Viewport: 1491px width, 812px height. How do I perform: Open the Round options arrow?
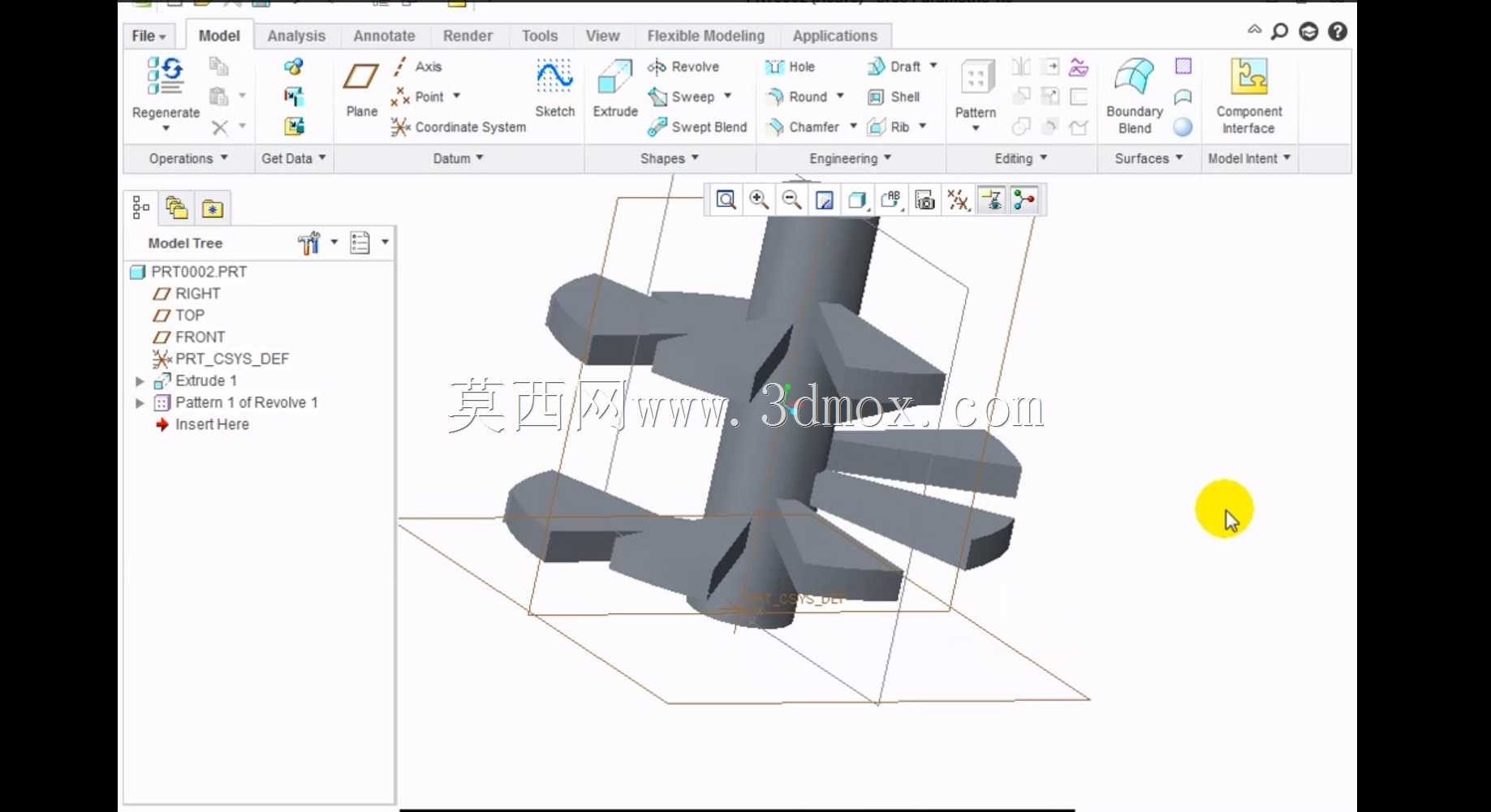pos(840,96)
